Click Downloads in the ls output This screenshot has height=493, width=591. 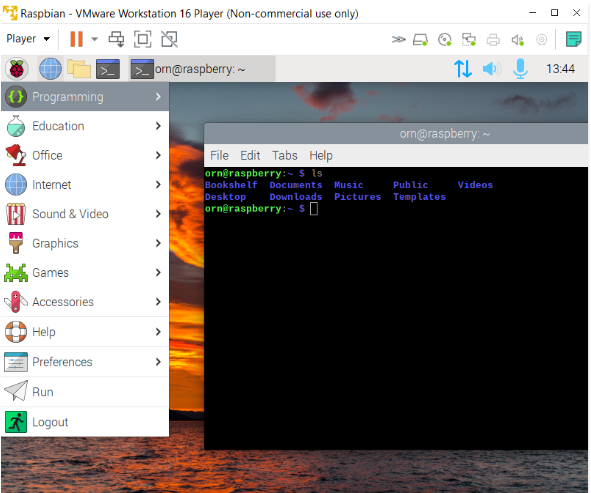(296, 197)
